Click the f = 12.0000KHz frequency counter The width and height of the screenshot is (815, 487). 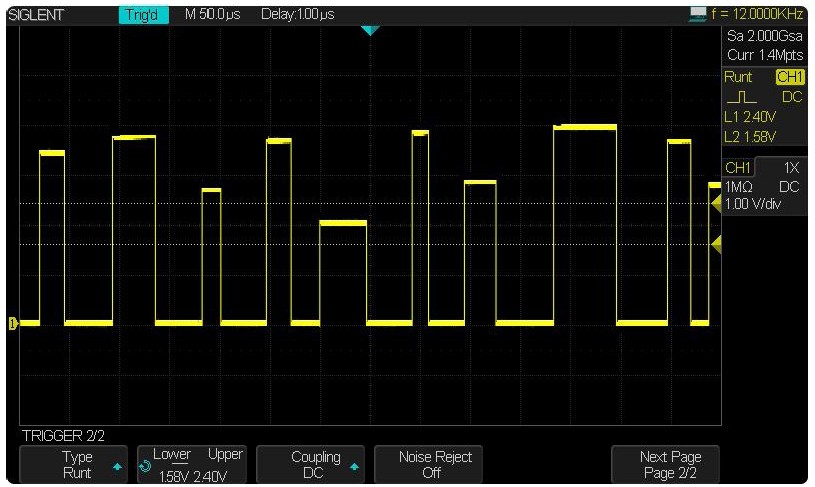point(757,14)
